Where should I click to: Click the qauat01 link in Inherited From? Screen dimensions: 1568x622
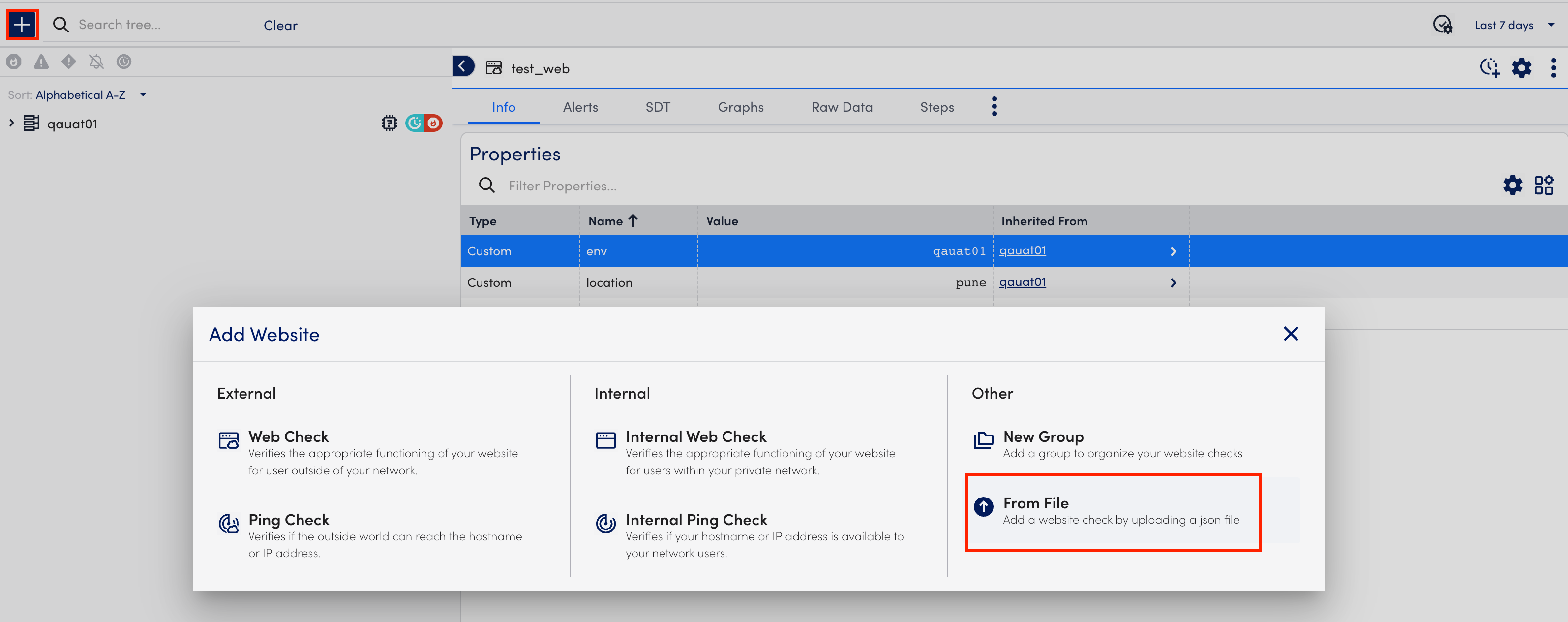1022,250
